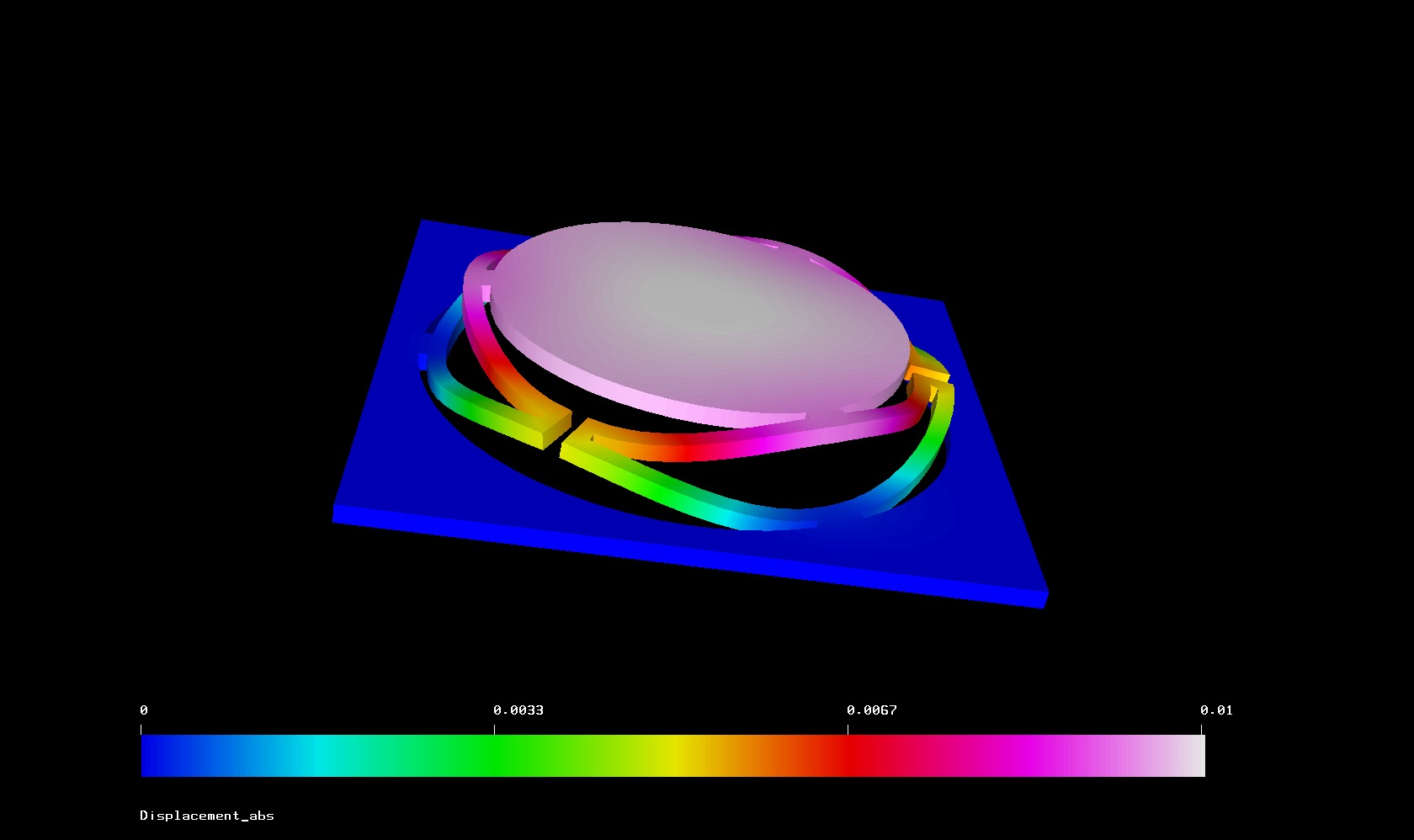Pick the white end of the color bar

click(1193, 755)
